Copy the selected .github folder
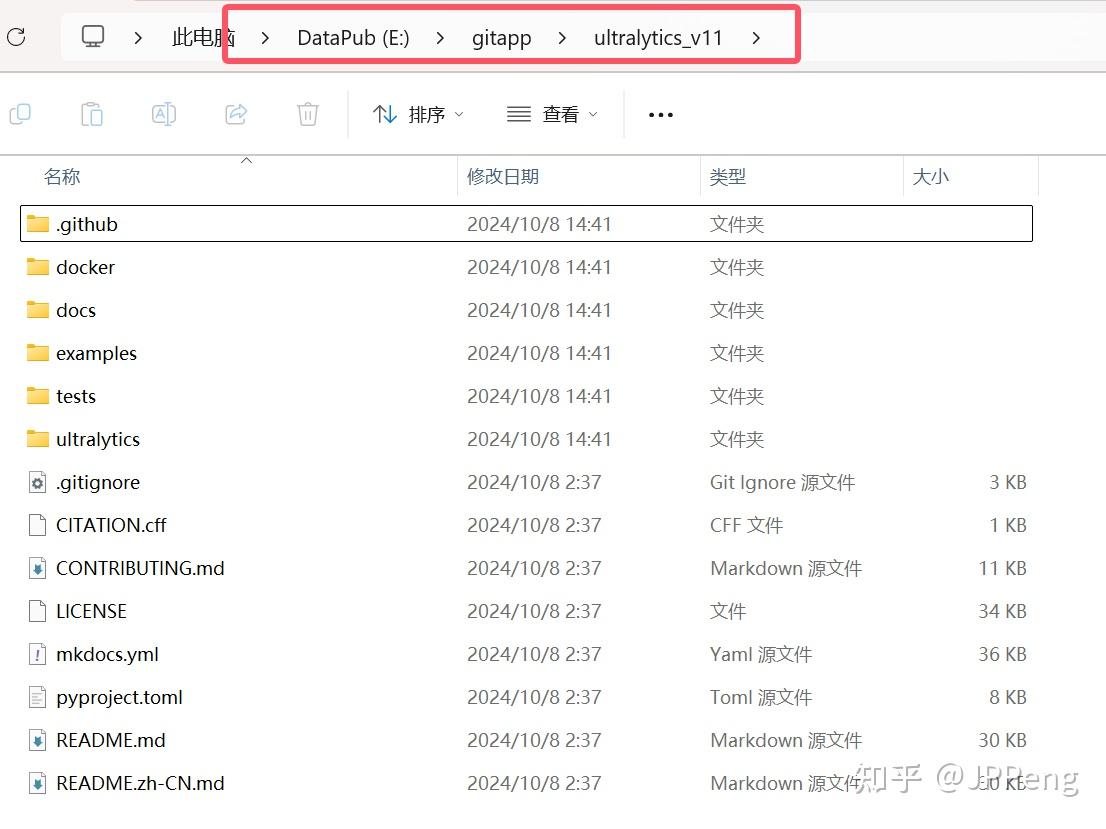Image resolution: width=1106 pixels, height=829 pixels. tap(20, 114)
